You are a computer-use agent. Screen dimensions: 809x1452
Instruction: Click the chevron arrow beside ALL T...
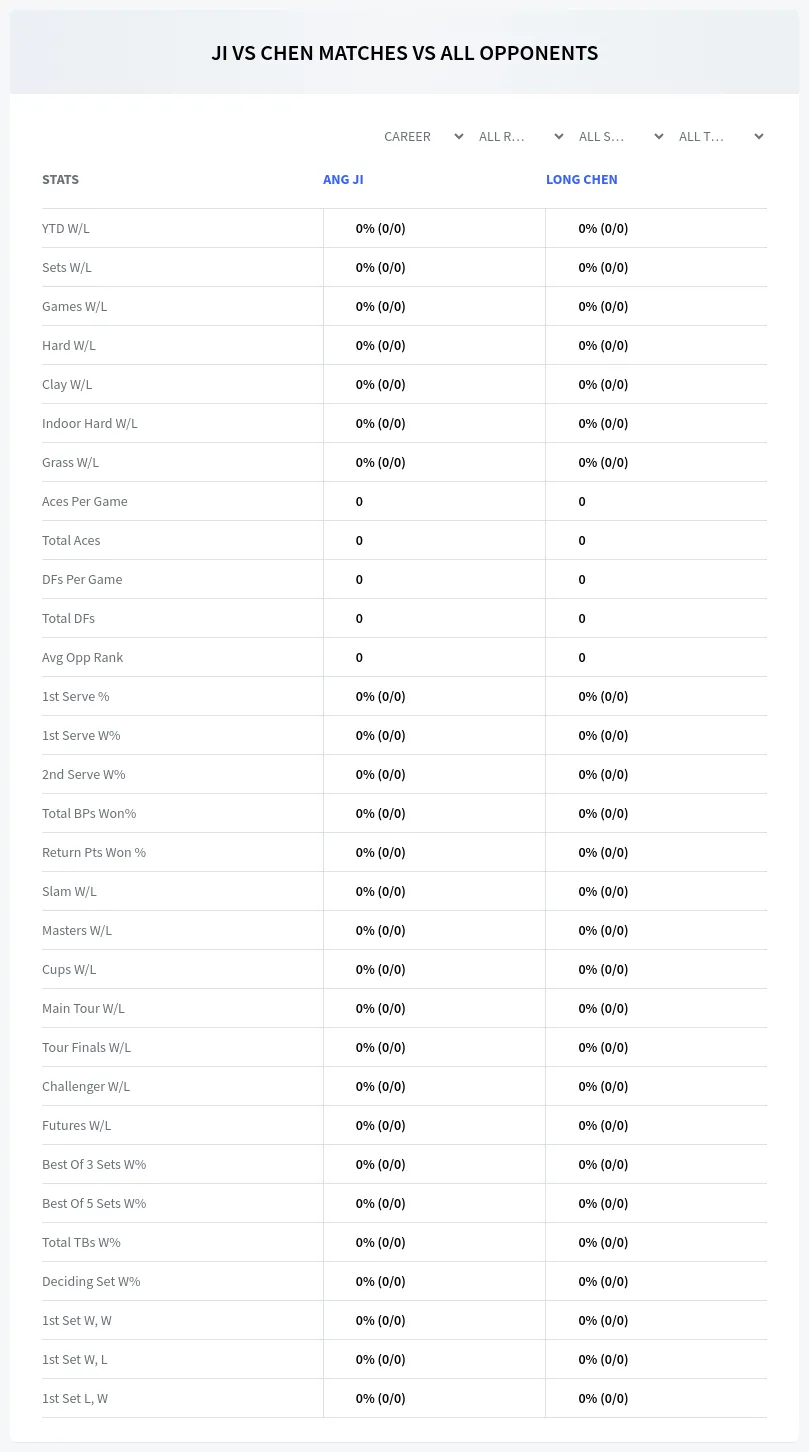click(759, 136)
